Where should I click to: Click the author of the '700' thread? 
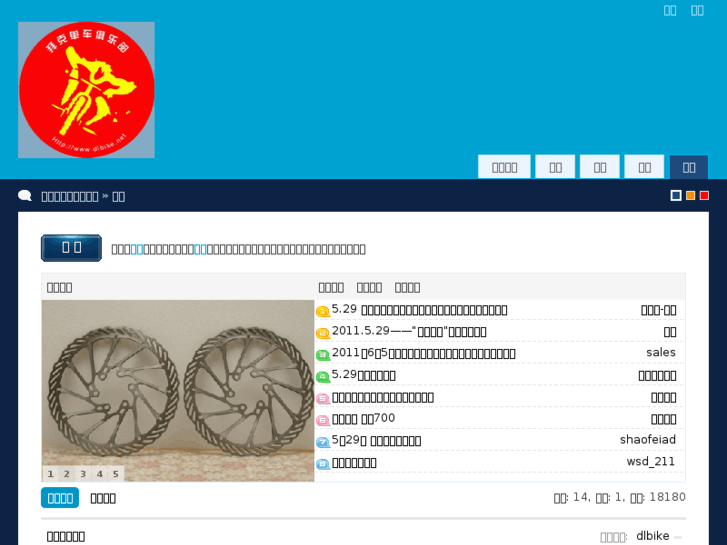click(x=663, y=419)
